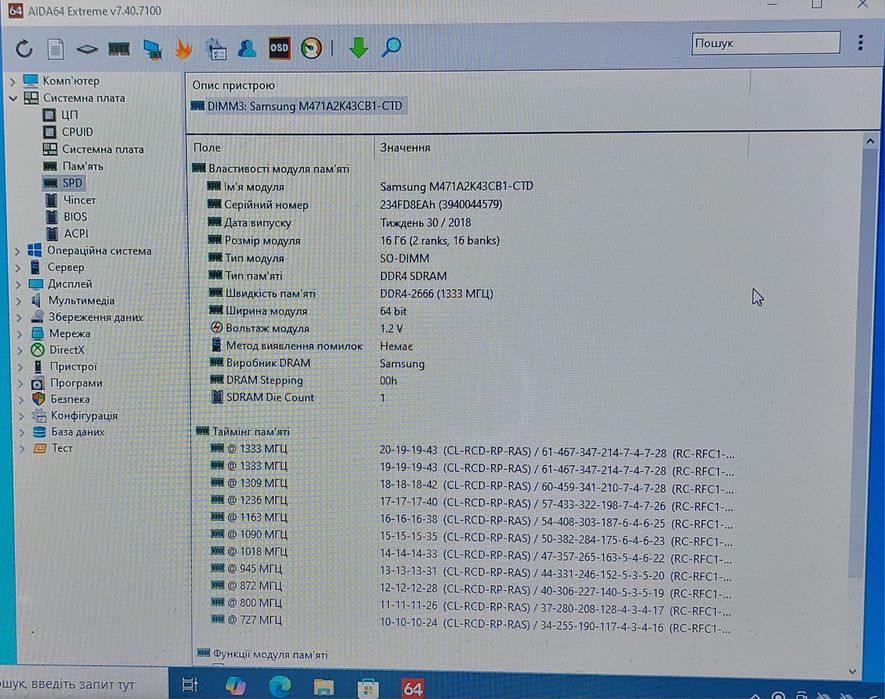Open the Report page icon
Image resolution: width=885 pixels, height=699 pixels.
pos(55,49)
